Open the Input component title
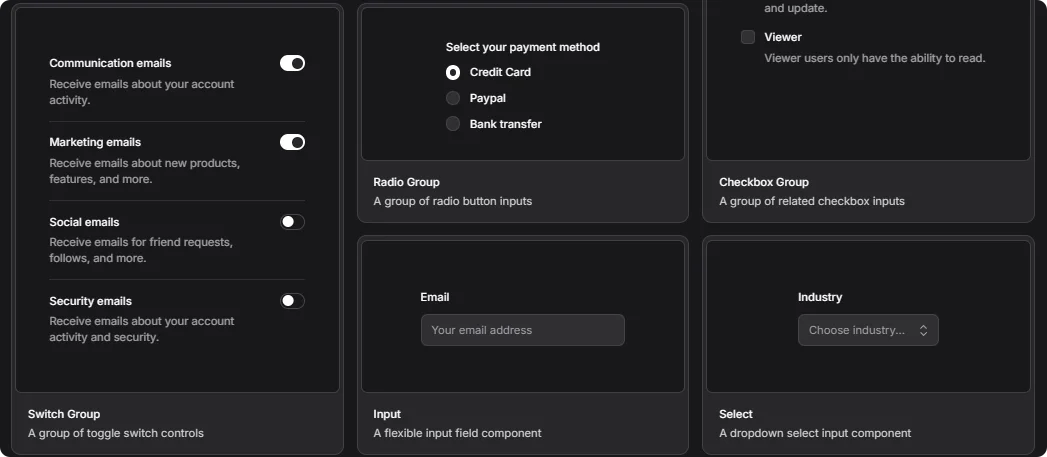The height and width of the screenshot is (457, 1047). coord(387,414)
